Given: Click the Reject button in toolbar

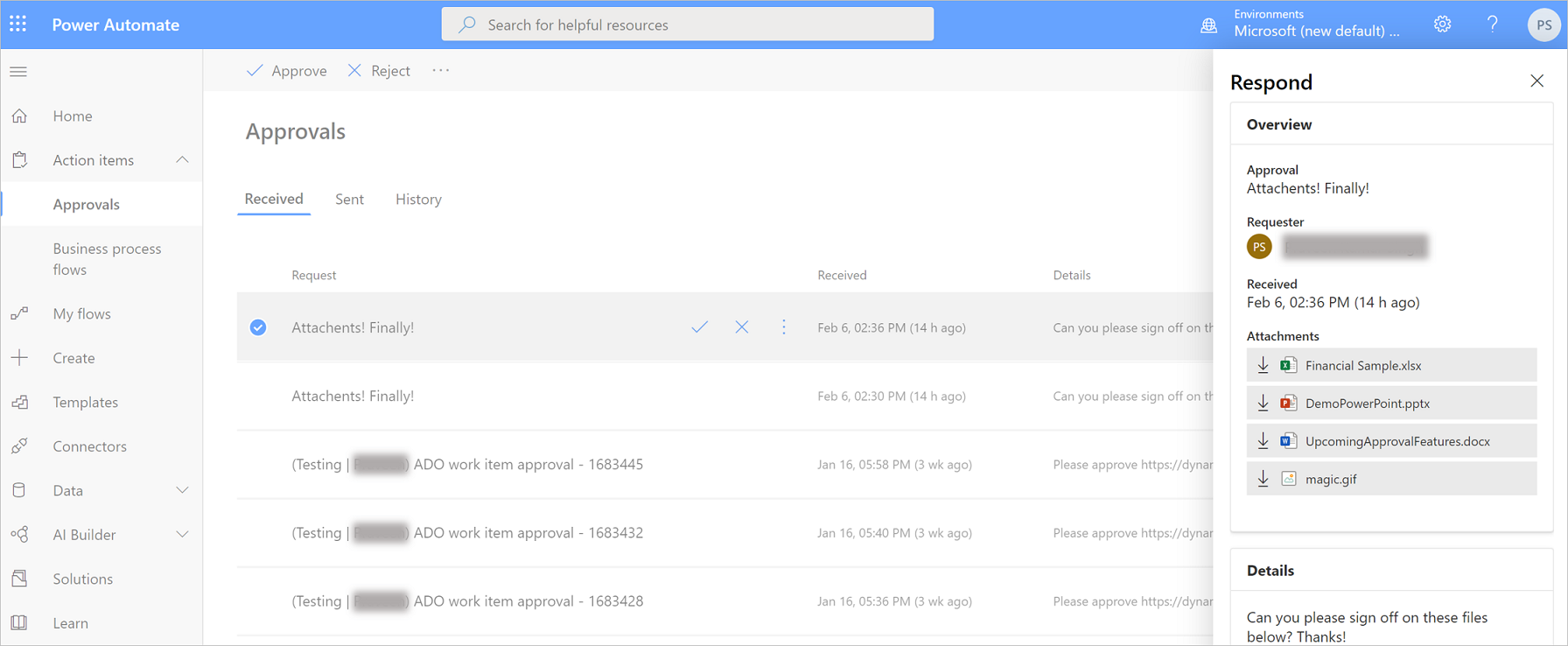Looking at the screenshot, I should tap(379, 71).
